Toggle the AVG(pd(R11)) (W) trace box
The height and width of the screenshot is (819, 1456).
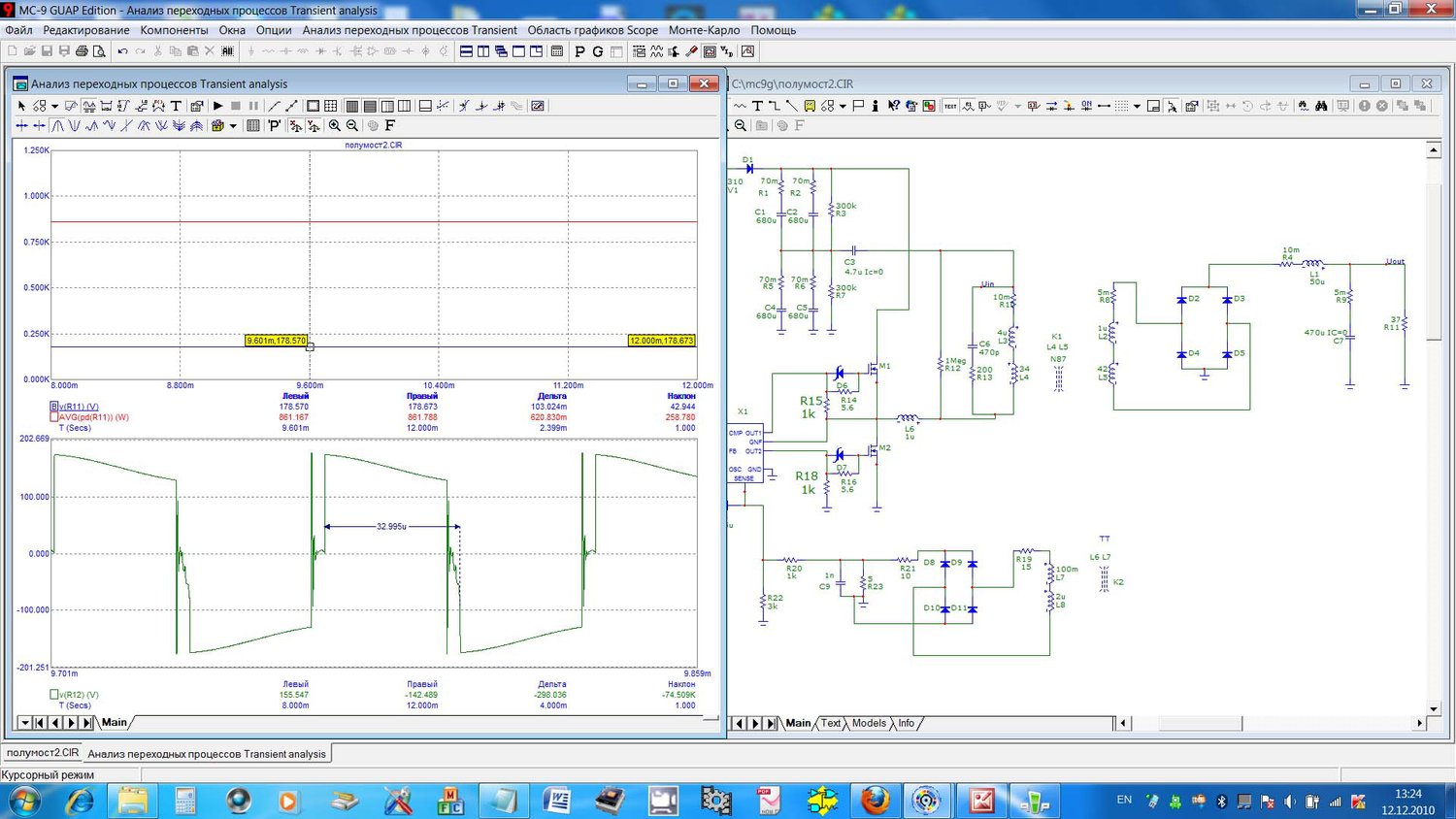[x=54, y=417]
